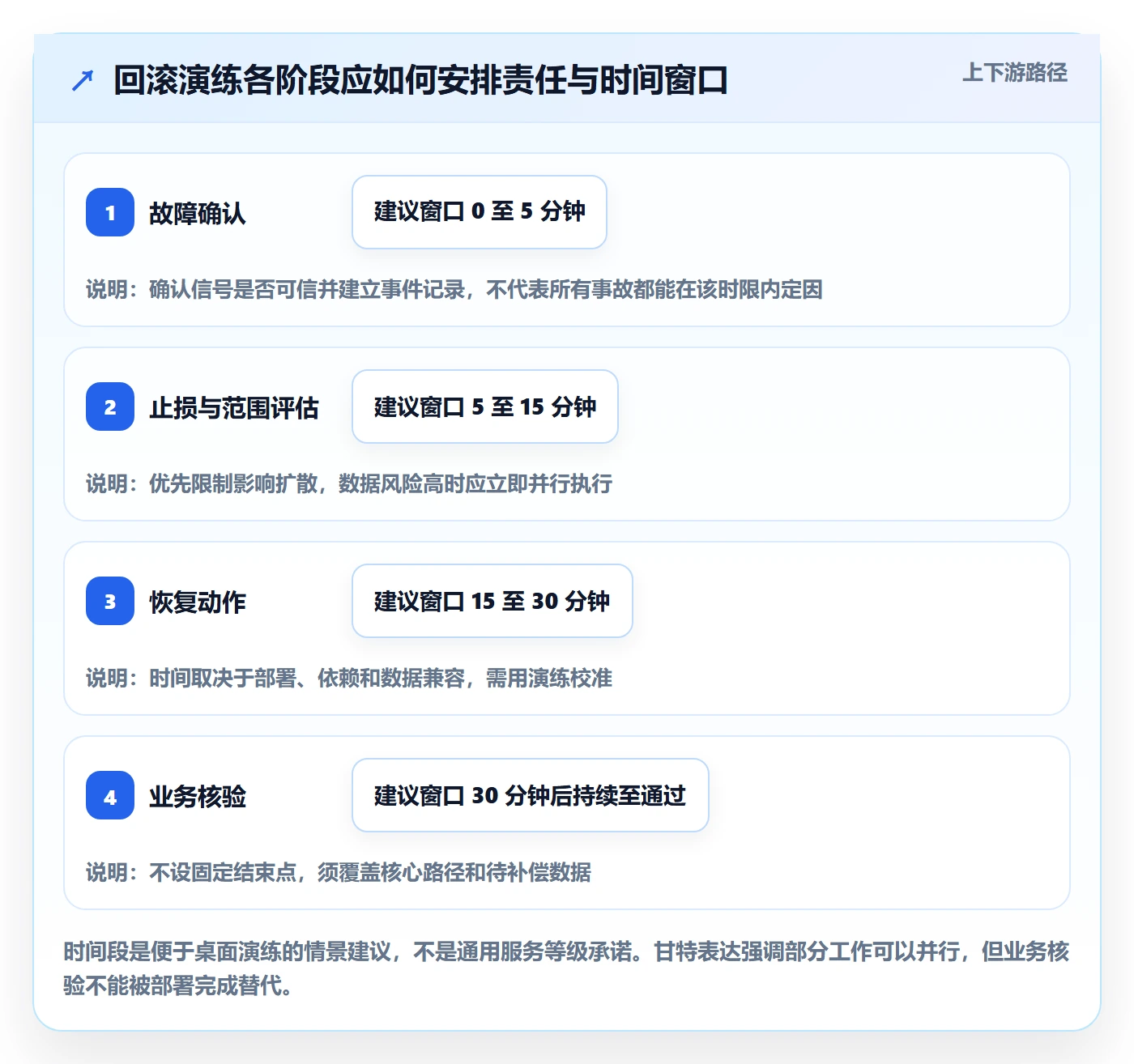The width and height of the screenshot is (1134, 1064).
Task: Click the 建议窗口 5 至 15 分钟 pill
Action: click(485, 406)
